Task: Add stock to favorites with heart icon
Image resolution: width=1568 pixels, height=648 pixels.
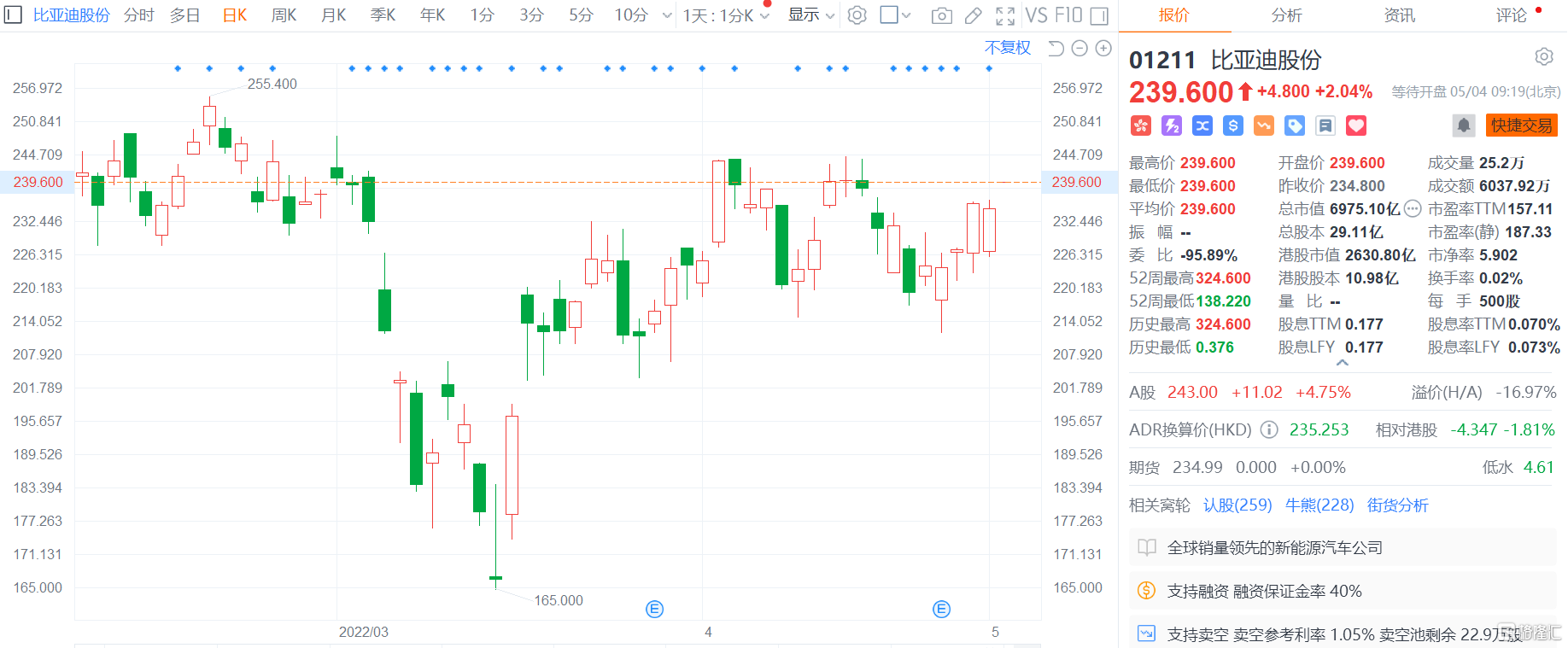Action: click(1356, 126)
